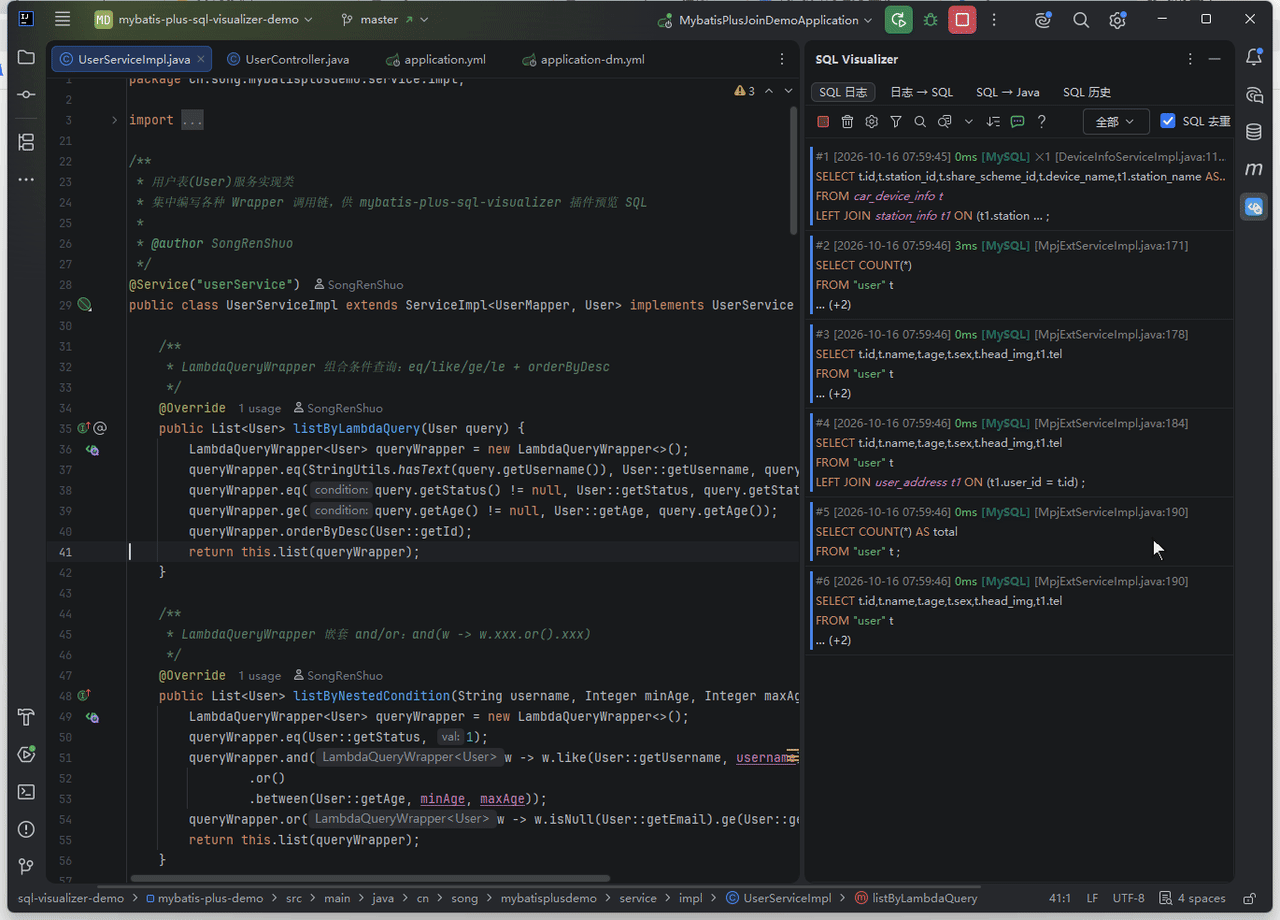This screenshot has width=1280, height=920.
Task: Expand the folded import block
Action: pos(115,121)
